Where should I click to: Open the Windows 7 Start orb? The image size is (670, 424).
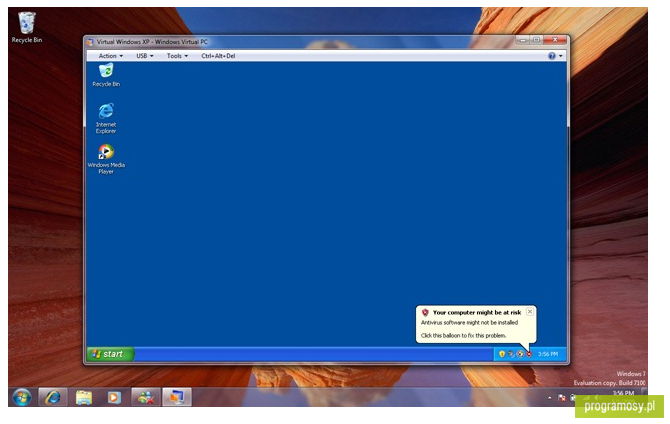point(21,398)
